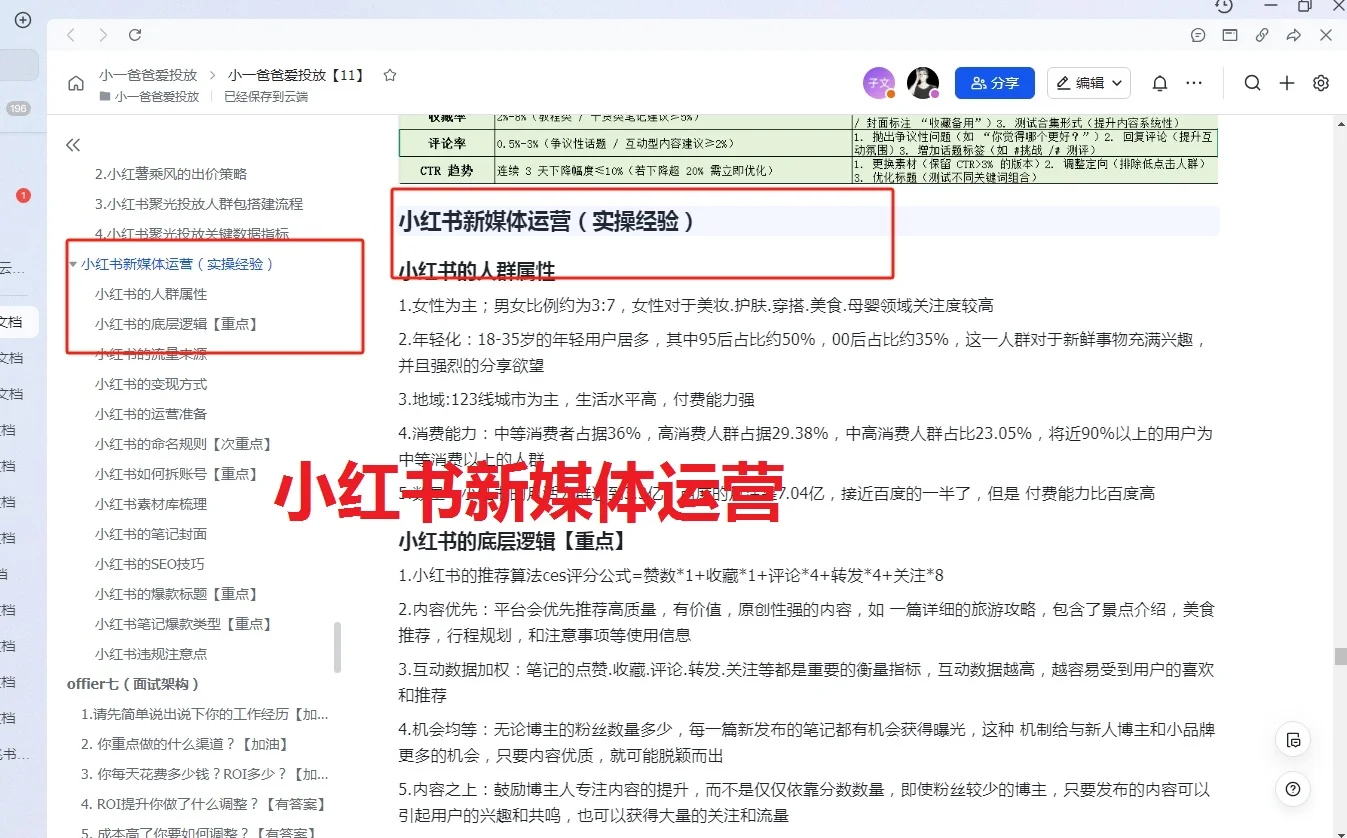
Task: Click the back navigation arrow
Action: tap(71, 35)
